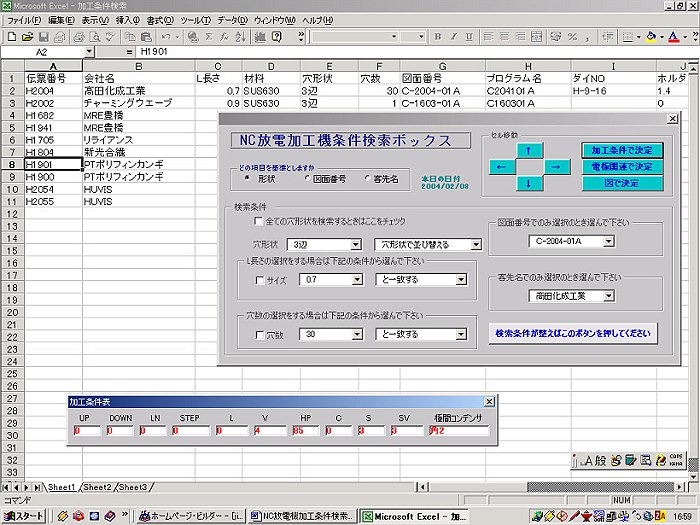700x525 pixels.
Task: Click the Excel Help question mark icon
Action: [279, 37]
